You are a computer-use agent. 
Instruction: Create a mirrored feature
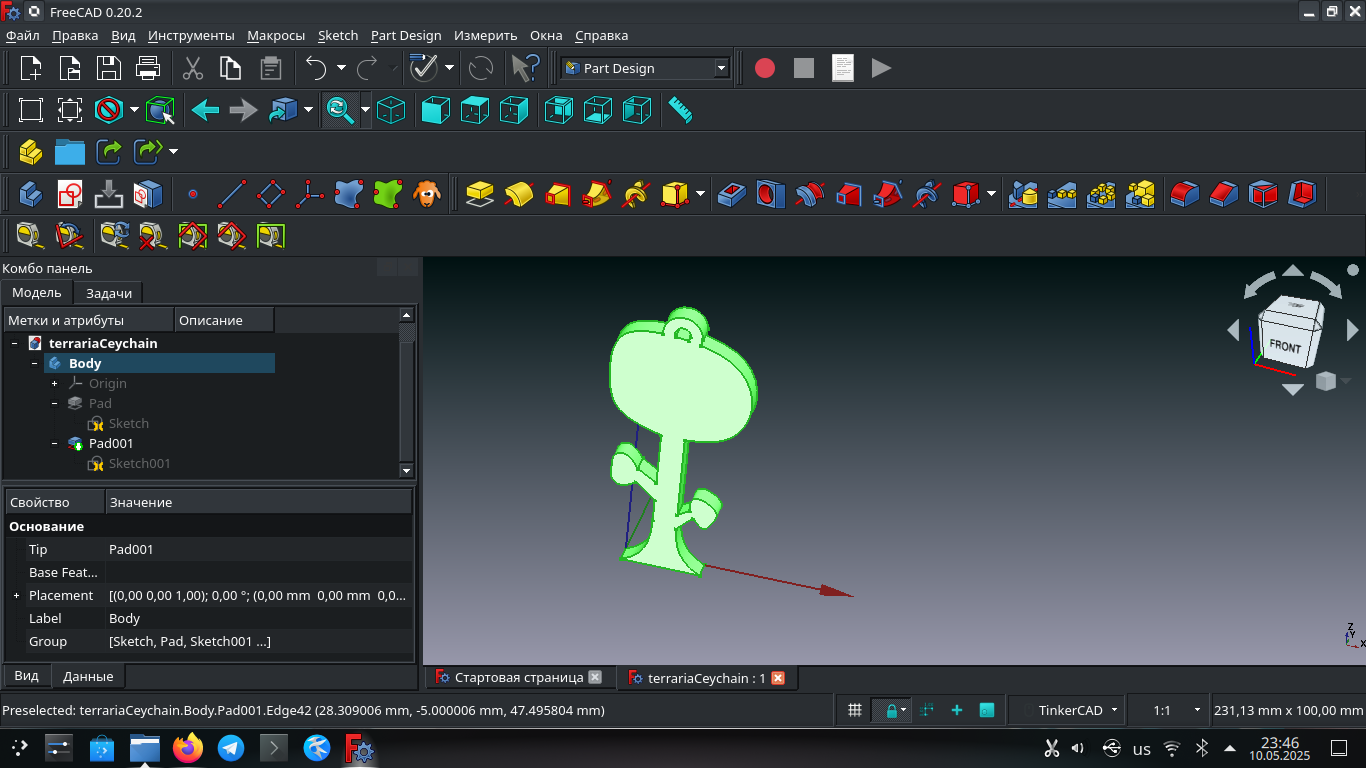coord(1023,193)
